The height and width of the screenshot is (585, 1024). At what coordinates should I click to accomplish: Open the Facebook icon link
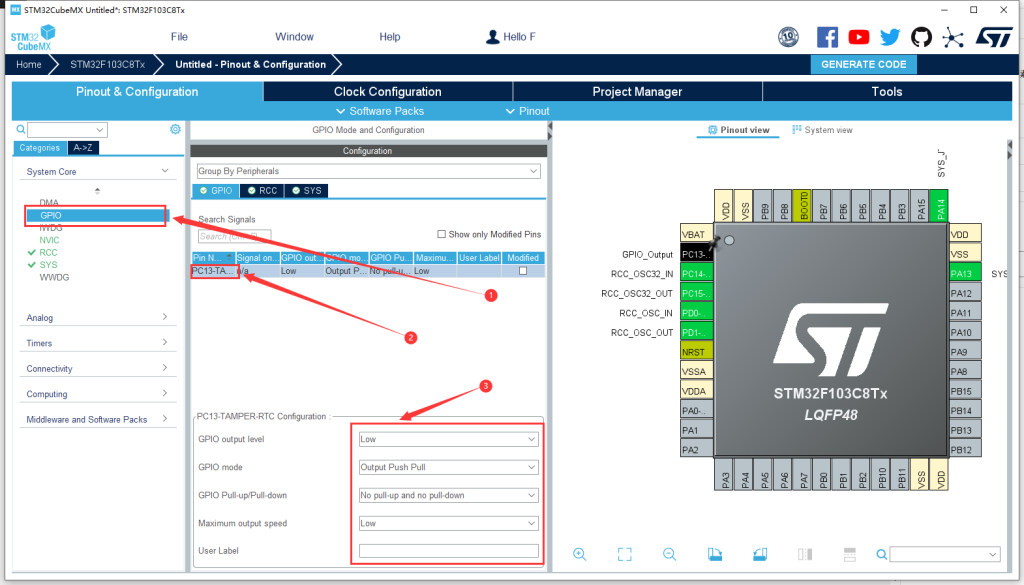click(x=827, y=37)
